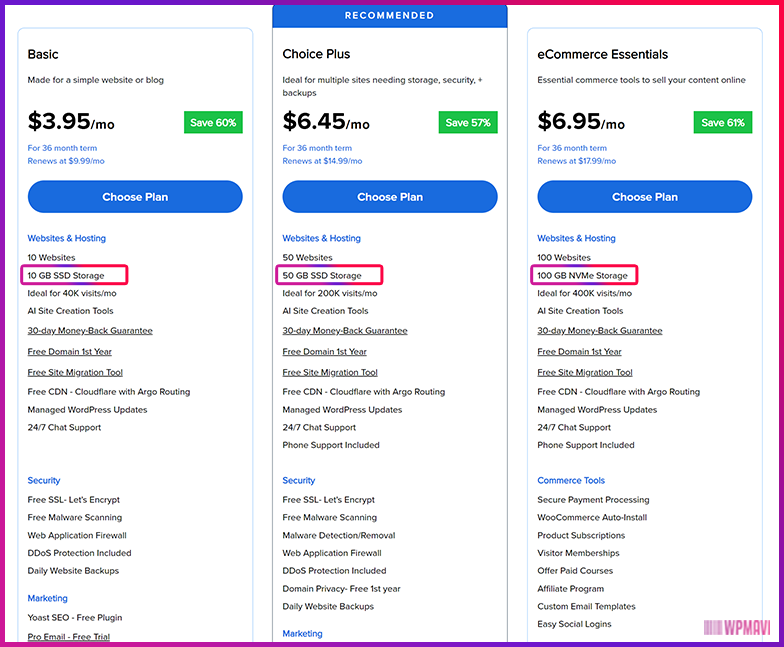Viewport: 784px width, 647px height.
Task: Click Pro Email - Free Trial link
Action: pyautogui.click(x=68, y=636)
